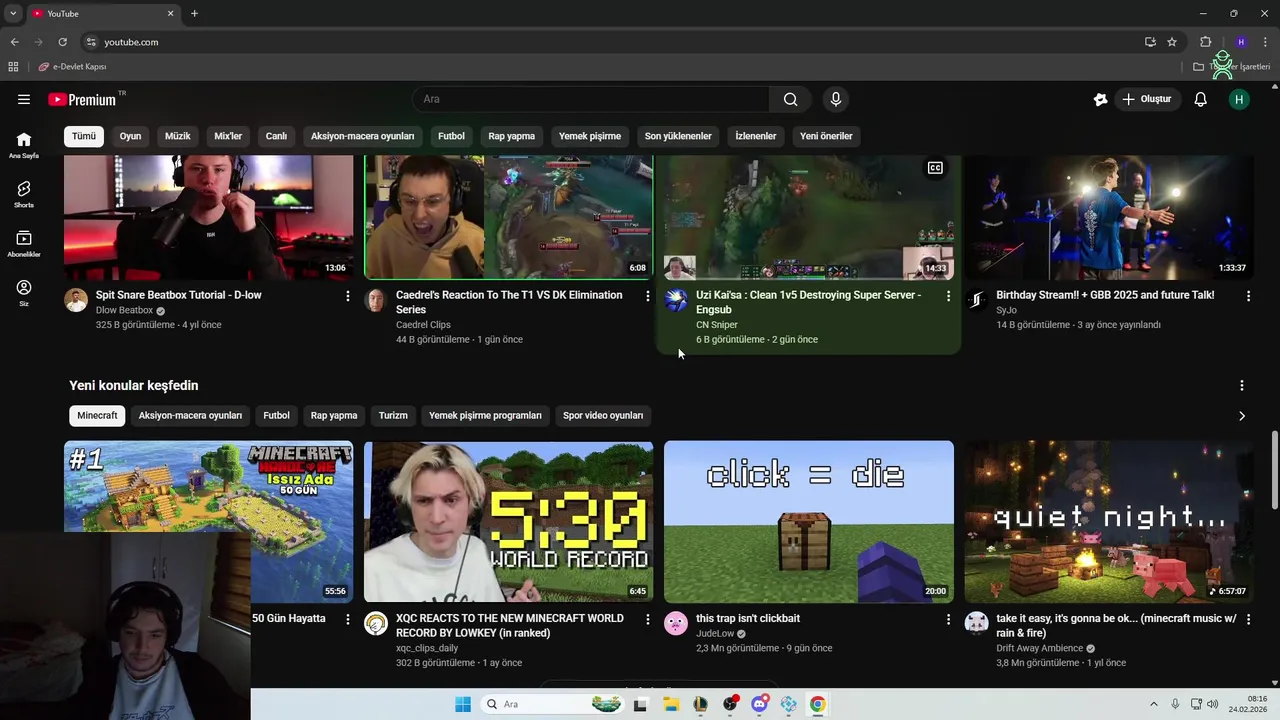Open the Chrome extensions puzzle icon
Image resolution: width=1280 pixels, height=720 pixels.
(x=1205, y=42)
